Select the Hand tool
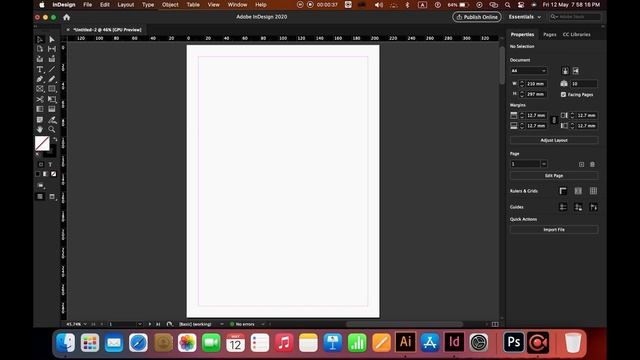The image size is (640, 360). point(40,129)
